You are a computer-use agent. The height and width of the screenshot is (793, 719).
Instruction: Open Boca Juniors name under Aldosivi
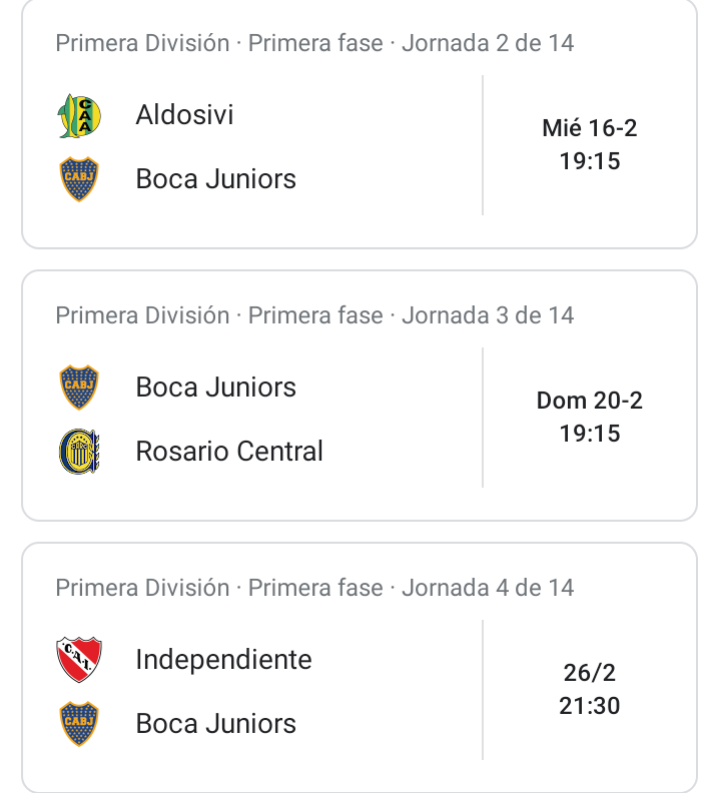pos(216,179)
